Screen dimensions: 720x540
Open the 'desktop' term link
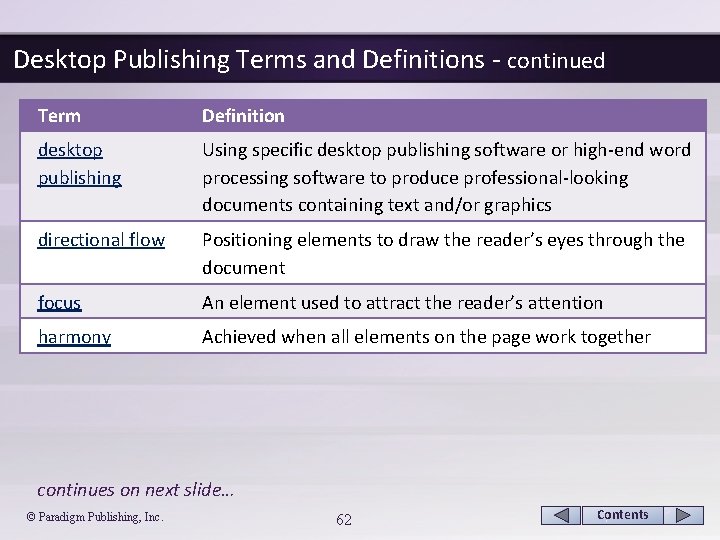70,150
